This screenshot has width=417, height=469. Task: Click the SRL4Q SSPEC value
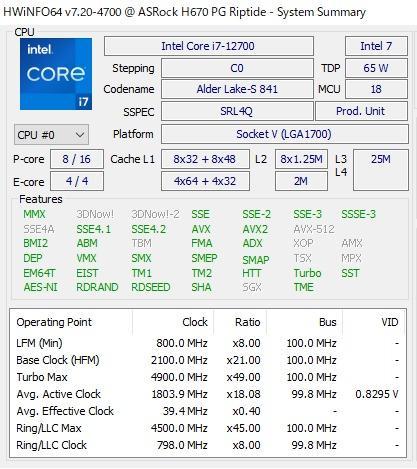point(237,111)
